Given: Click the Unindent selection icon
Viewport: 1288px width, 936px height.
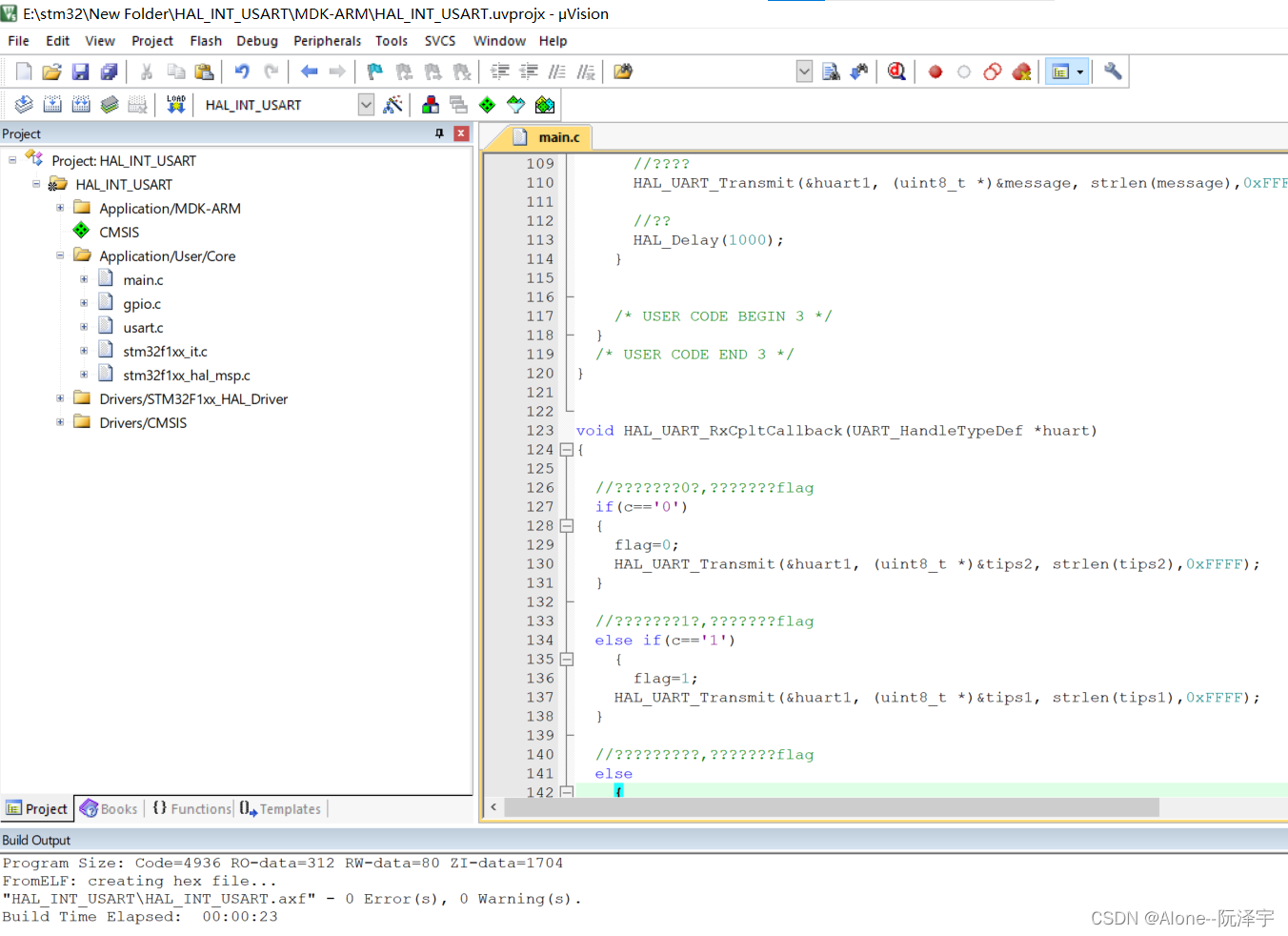Looking at the screenshot, I should (529, 71).
